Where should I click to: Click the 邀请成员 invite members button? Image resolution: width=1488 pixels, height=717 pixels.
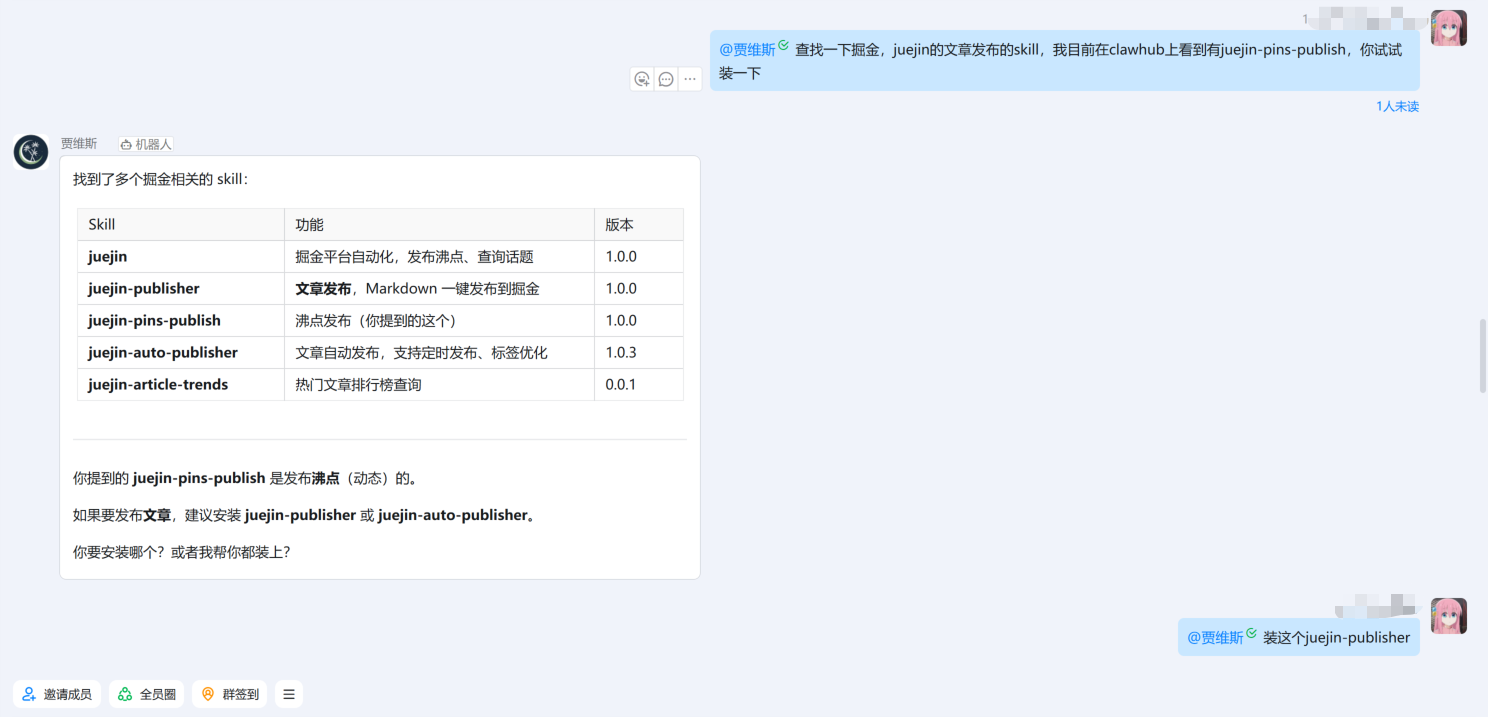pyautogui.click(x=57, y=694)
